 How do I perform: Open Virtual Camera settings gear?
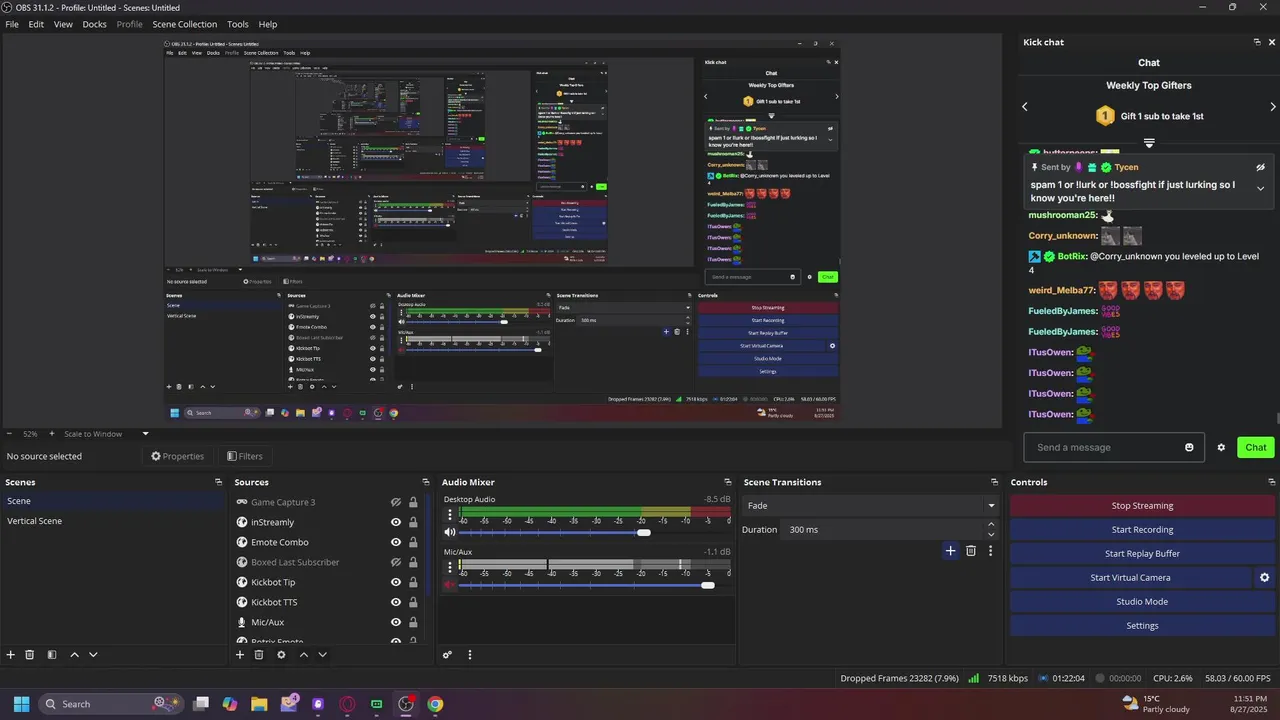(x=1264, y=578)
